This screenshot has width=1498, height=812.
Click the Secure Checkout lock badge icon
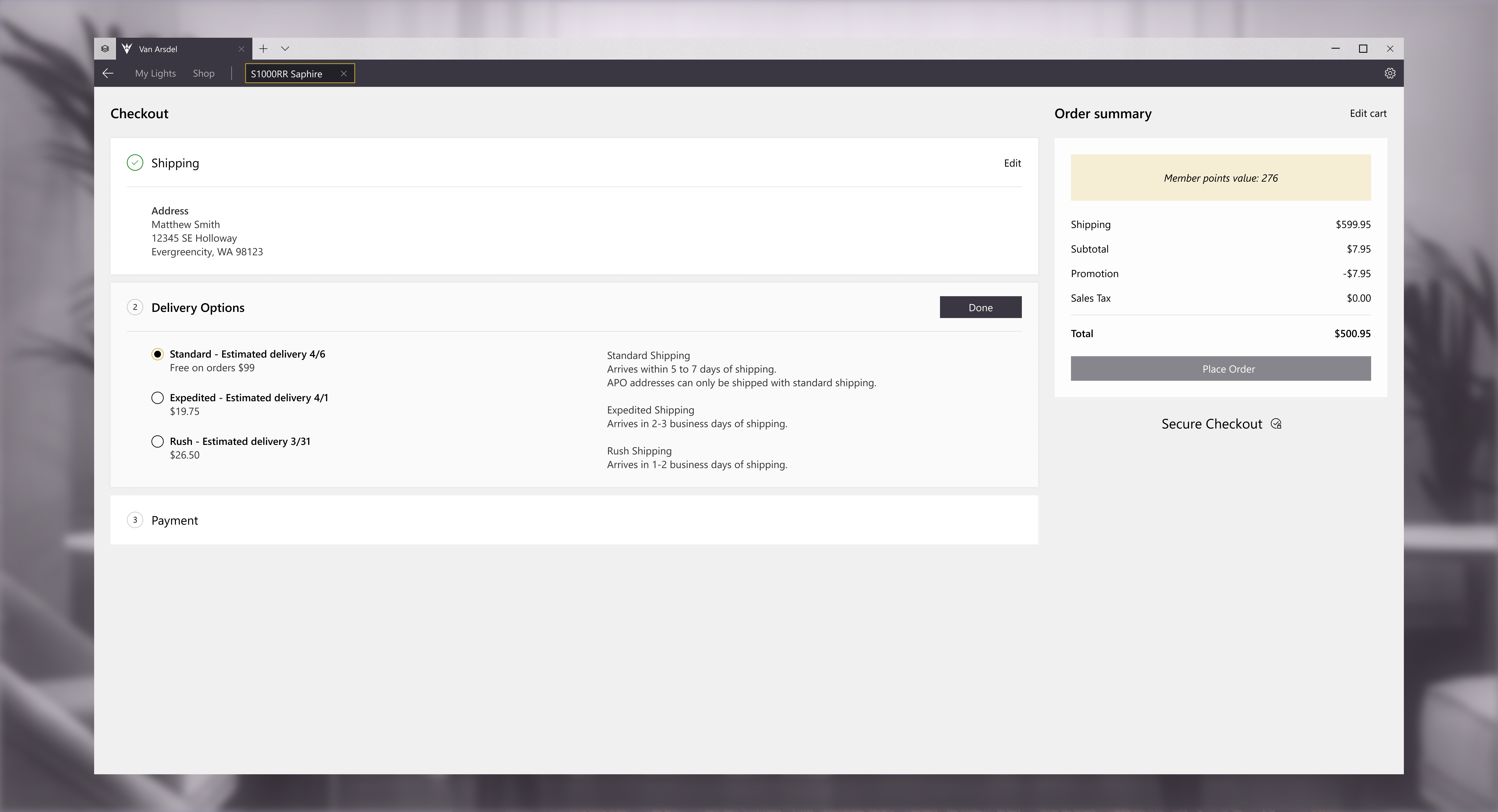coord(1276,424)
